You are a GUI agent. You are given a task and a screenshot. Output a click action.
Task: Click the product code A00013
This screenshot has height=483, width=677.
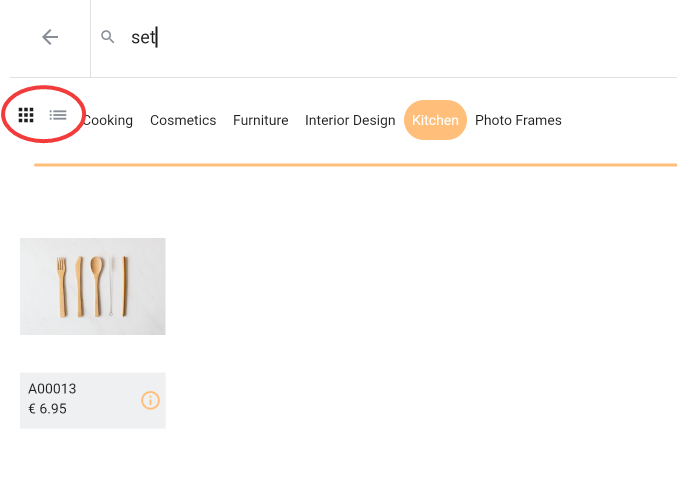pos(52,389)
